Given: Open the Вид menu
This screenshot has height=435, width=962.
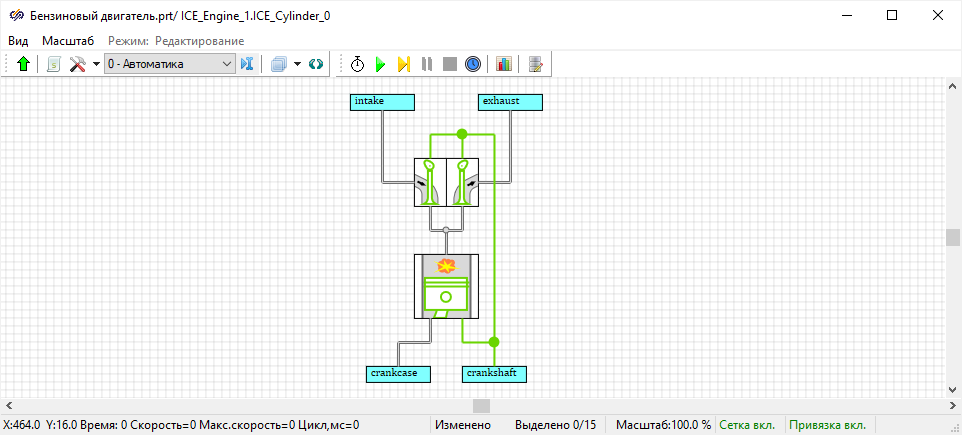Looking at the screenshot, I should point(18,40).
